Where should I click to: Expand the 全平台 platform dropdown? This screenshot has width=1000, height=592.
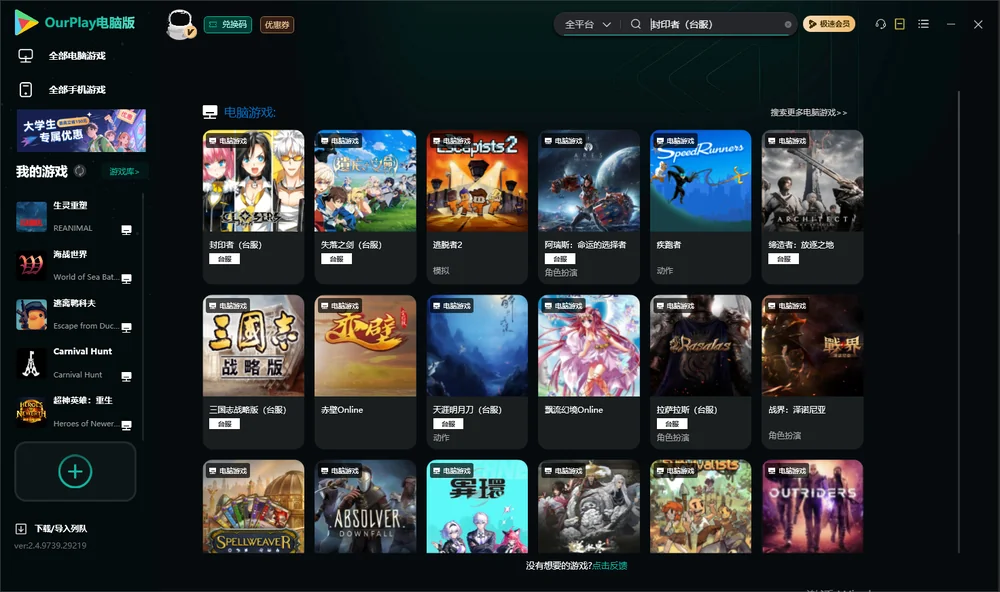(587, 24)
